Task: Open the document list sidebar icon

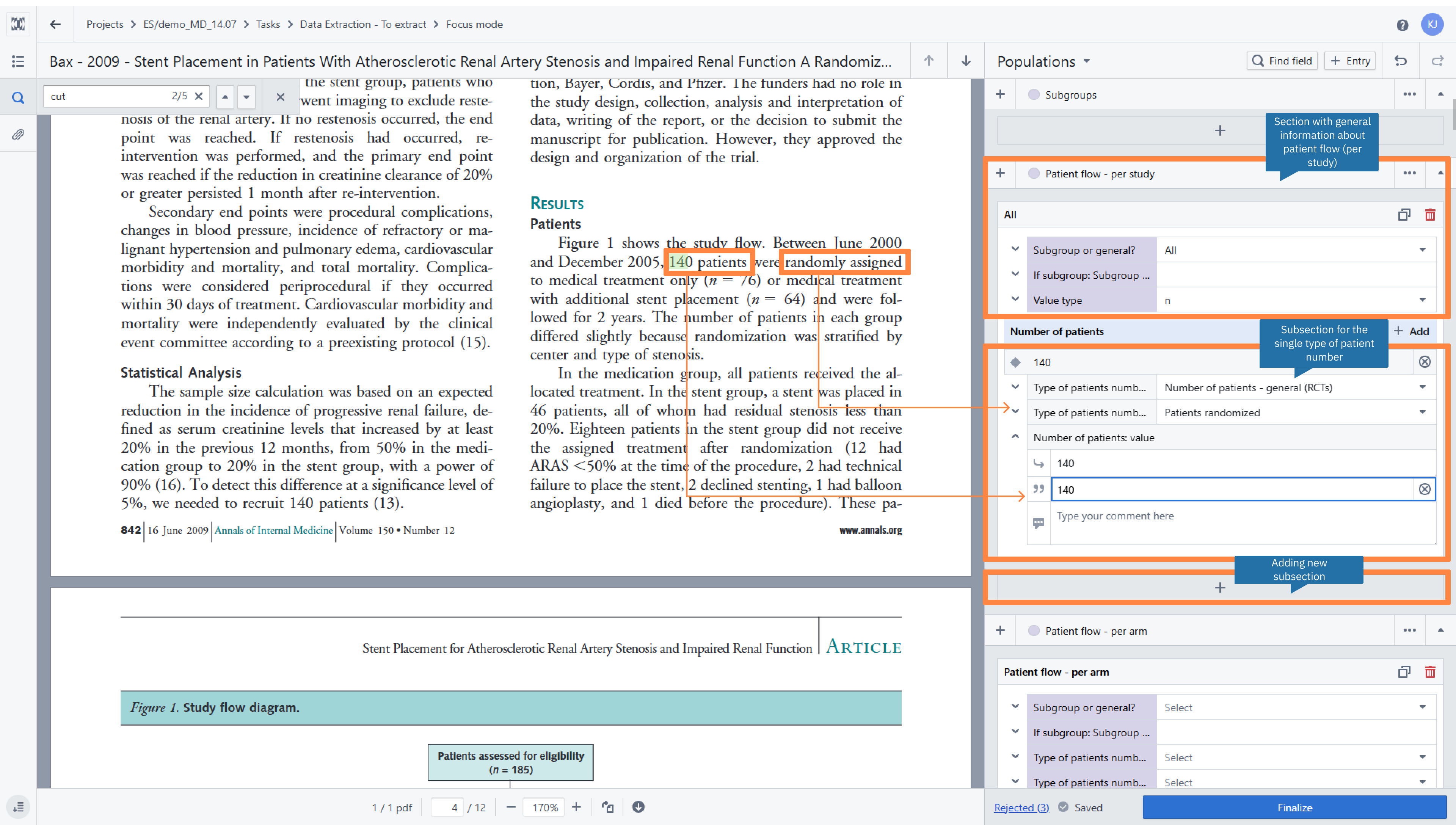Action: 18,61
